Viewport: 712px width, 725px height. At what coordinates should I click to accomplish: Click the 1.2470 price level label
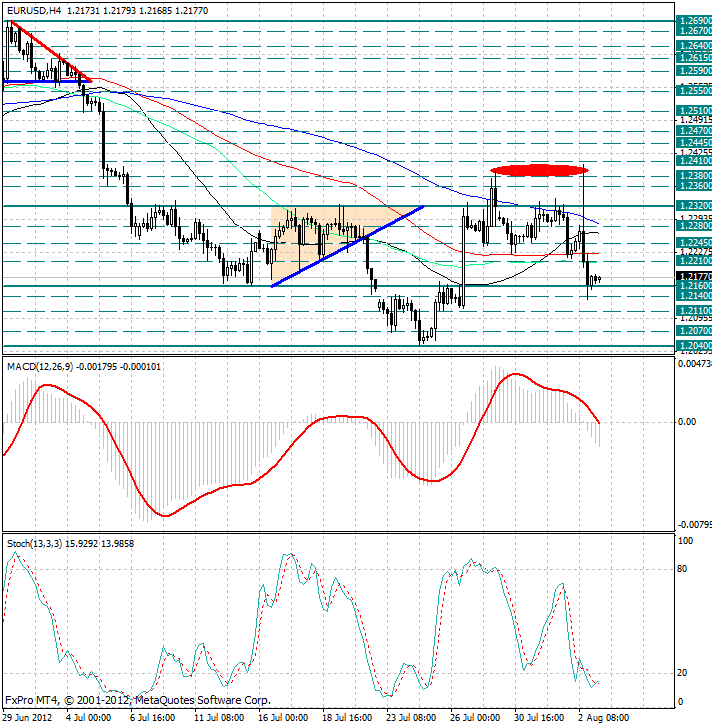tap(694, 131)
